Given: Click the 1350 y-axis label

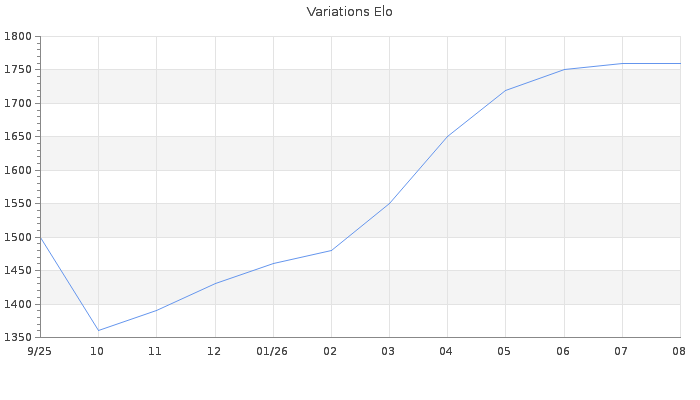Looking at the screenshot, I should click(18, 337).
